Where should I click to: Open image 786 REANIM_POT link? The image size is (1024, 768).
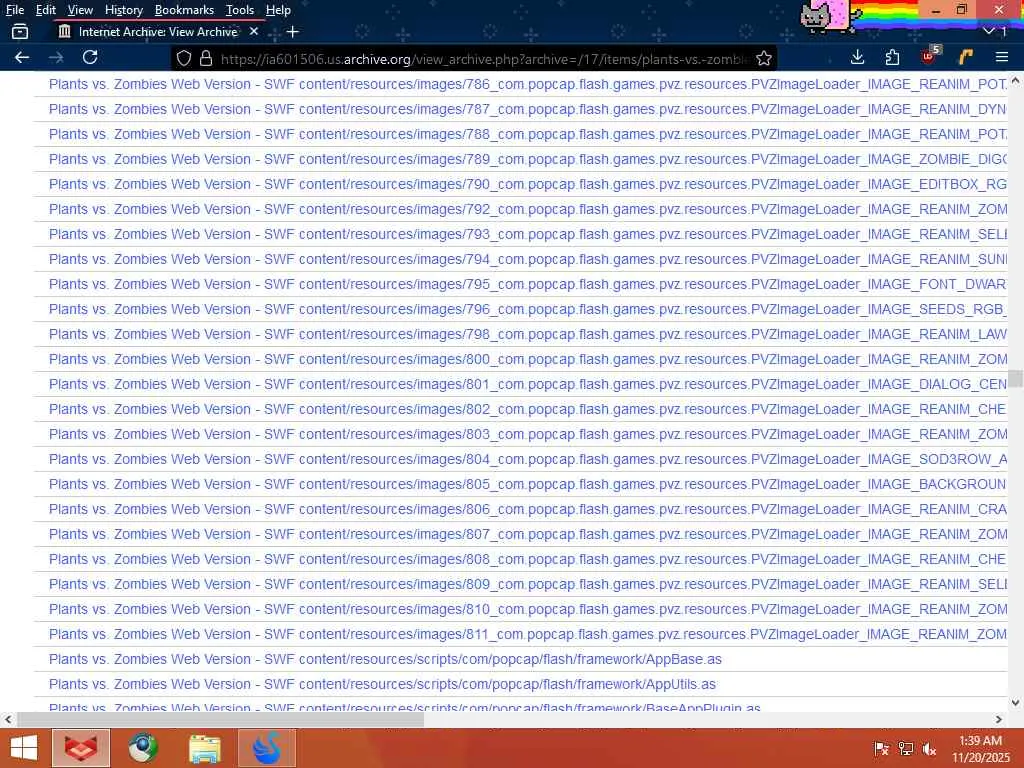click(x=528, y=84)
